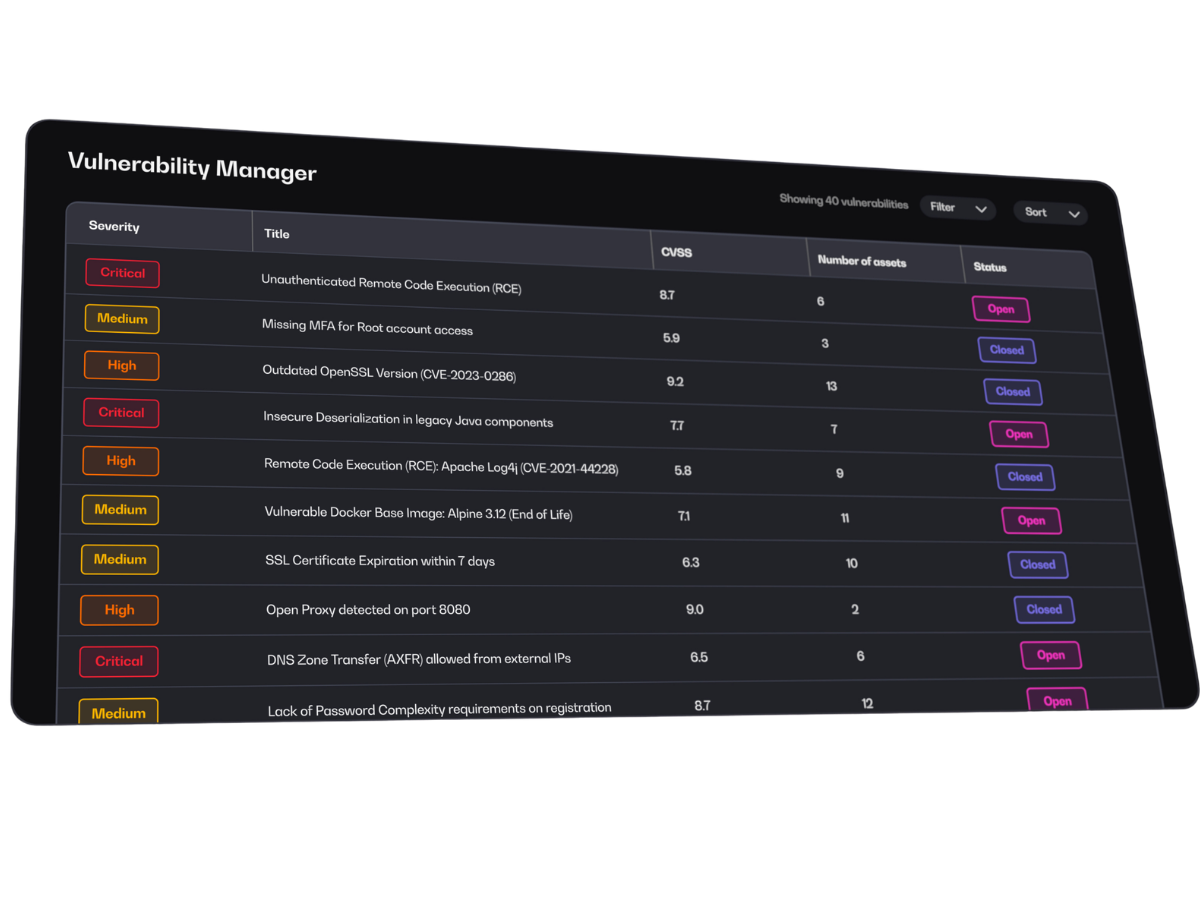
Task: Click the Status column header
Action: [x=990, y=267]
